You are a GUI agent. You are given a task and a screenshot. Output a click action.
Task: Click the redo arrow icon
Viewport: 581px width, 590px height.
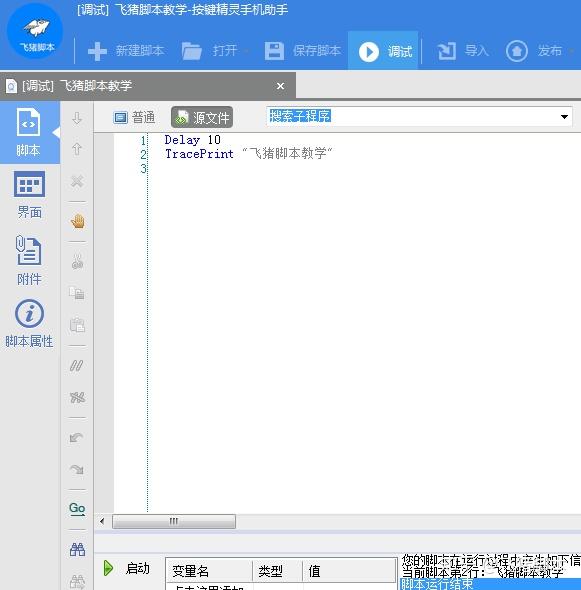coord(77,469)
